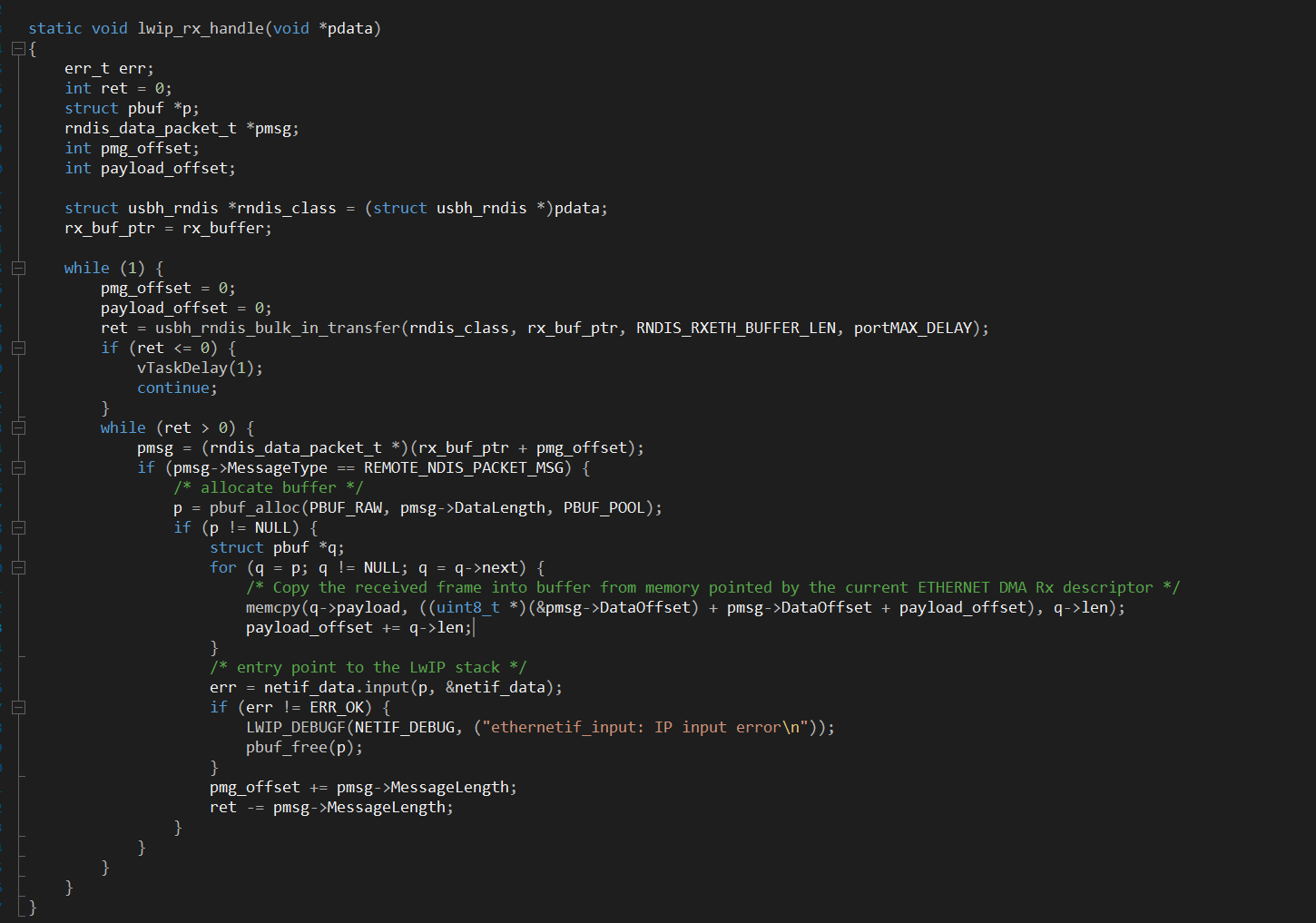The height and width of the screenshot is (923, 1316).
Task: Click the usbh_rndis_bulk_in_transfer function call
Action: pyautogui.click(x=278, y=328)
